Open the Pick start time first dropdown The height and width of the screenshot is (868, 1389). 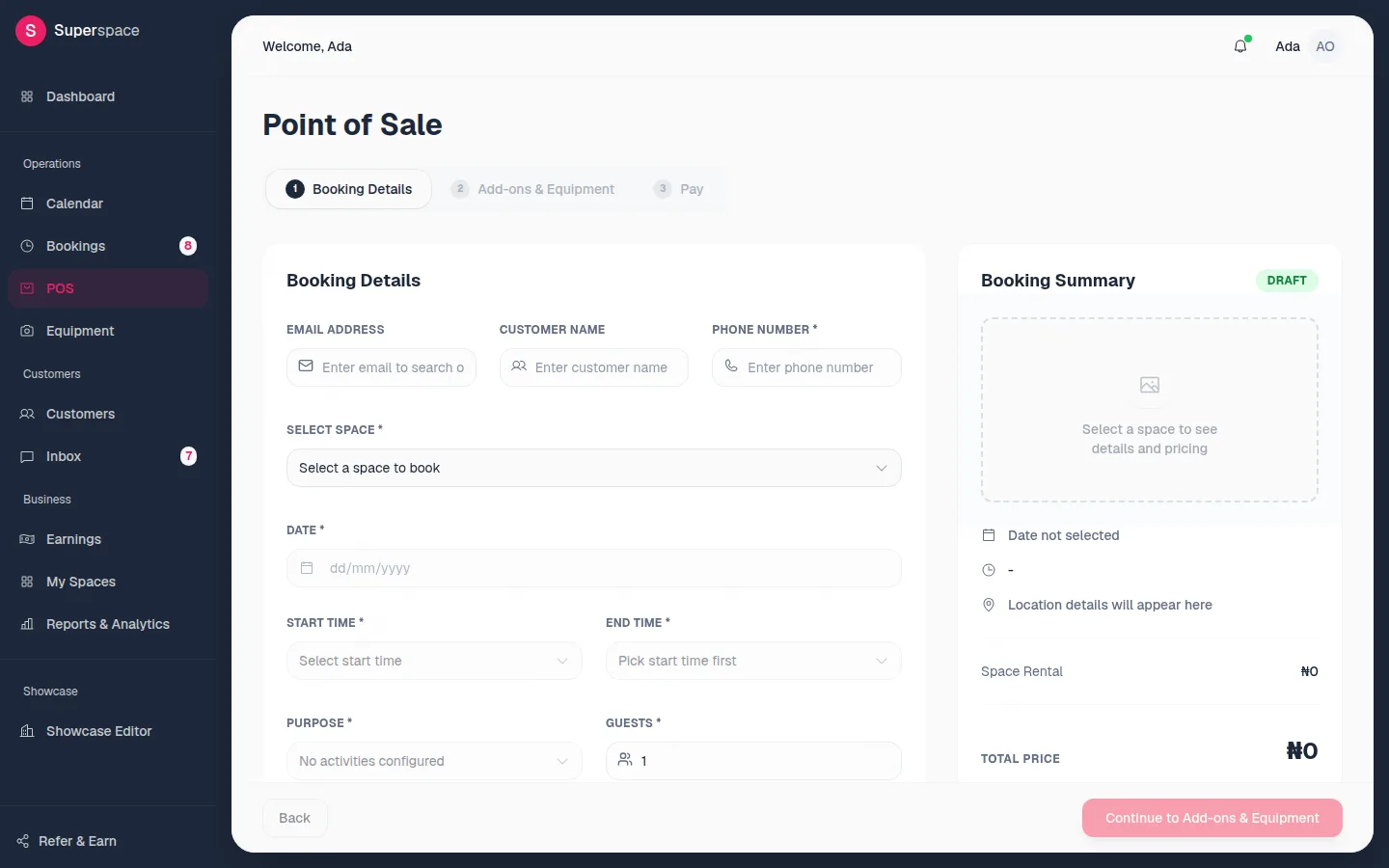pyautogui.click(x=753, y=661)
